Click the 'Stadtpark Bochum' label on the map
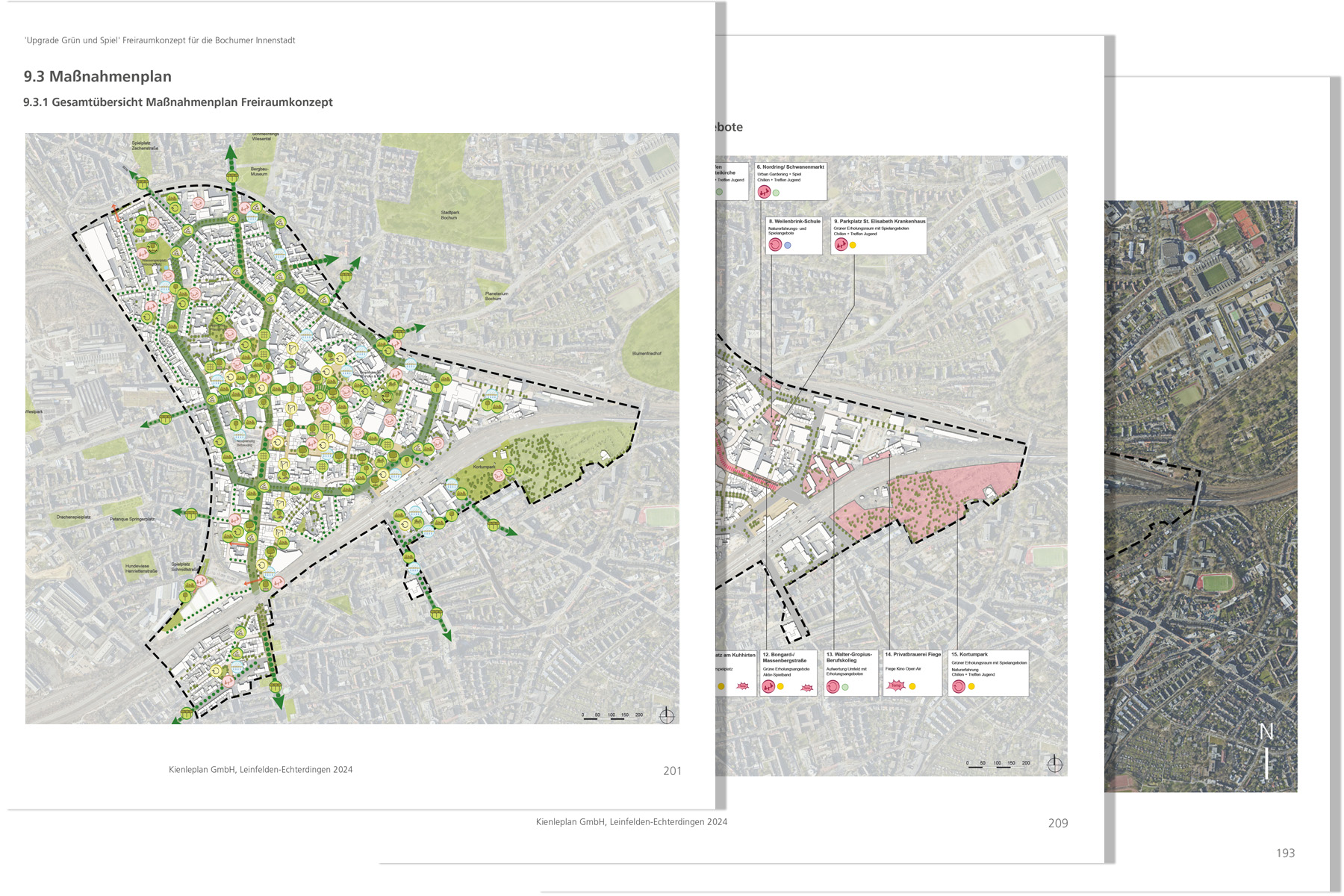1344x896 pixels. tap(449, 214)
